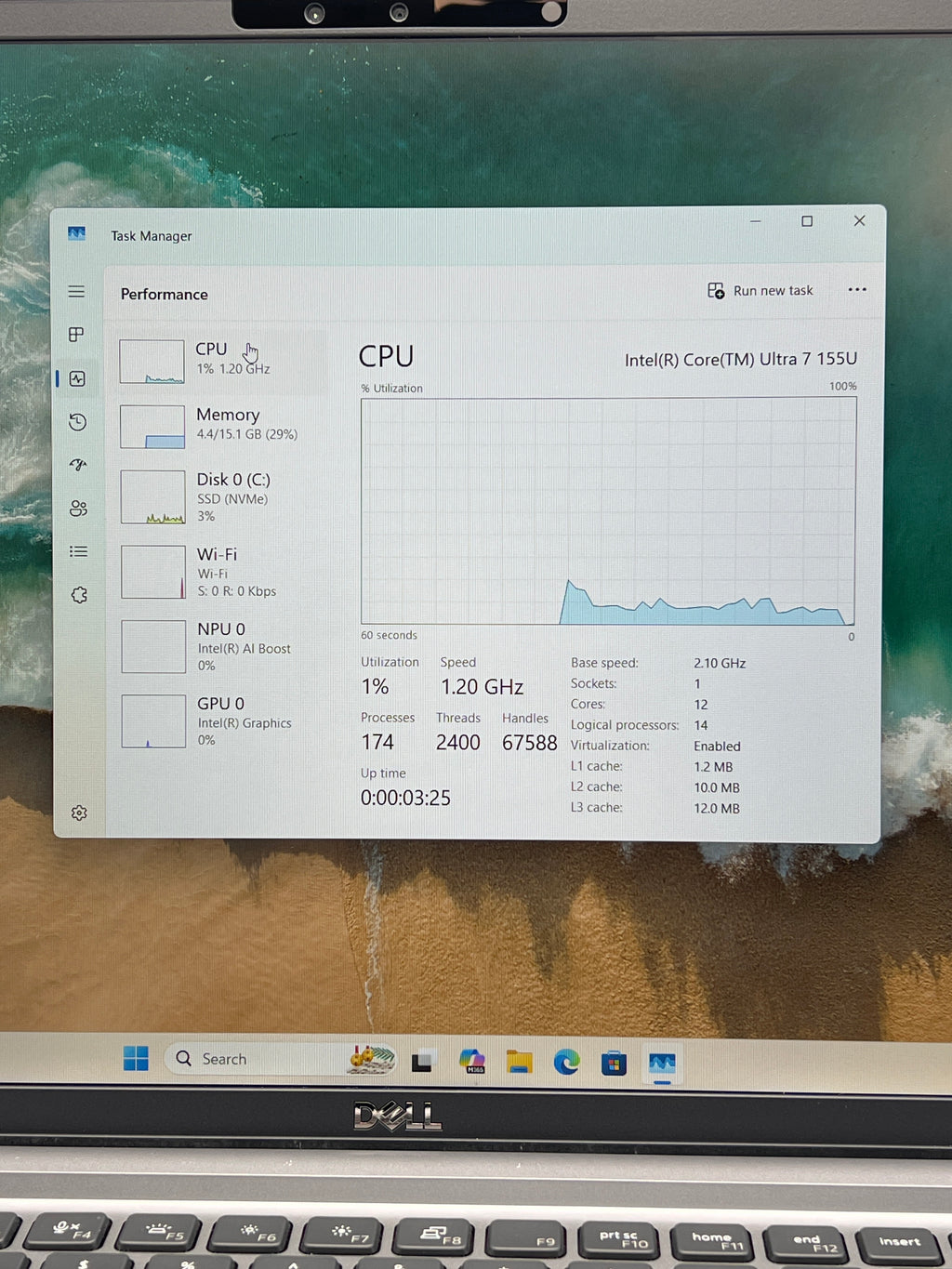Viewport: 952px width, 1269px height.
Task: Click the Base speed value 2.10 GHz
Action: (720, 663)
